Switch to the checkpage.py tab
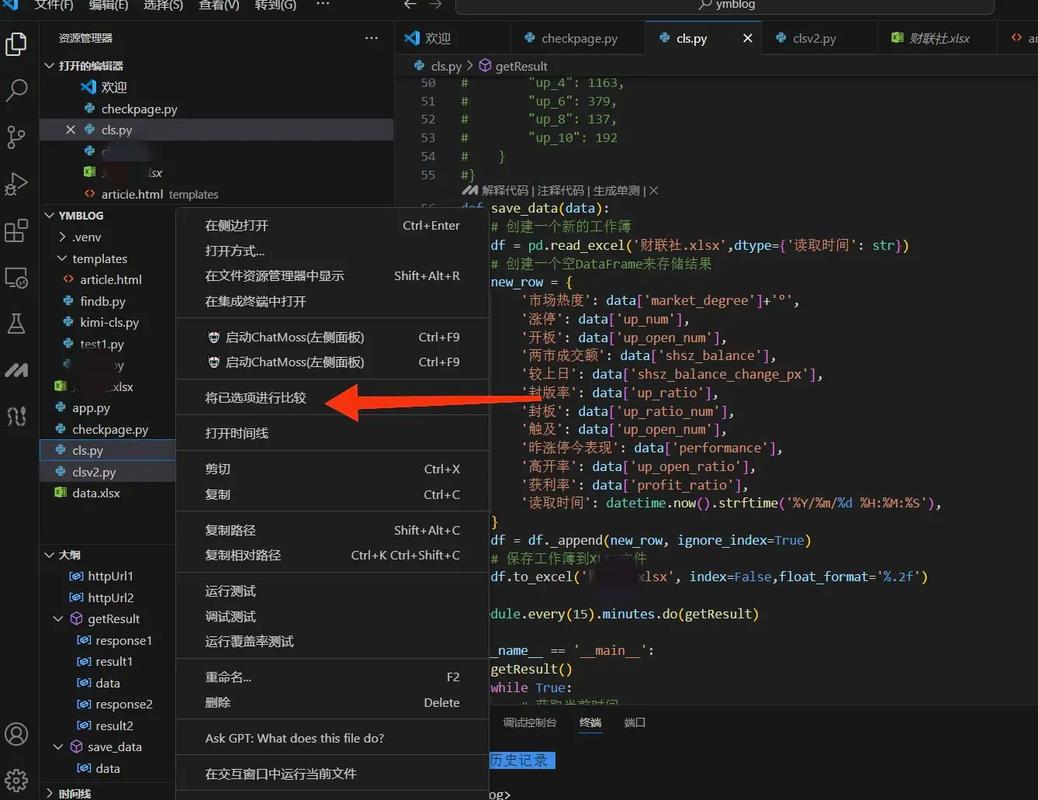The width and height of the screenshot is (1038, 800). point(578,37)
